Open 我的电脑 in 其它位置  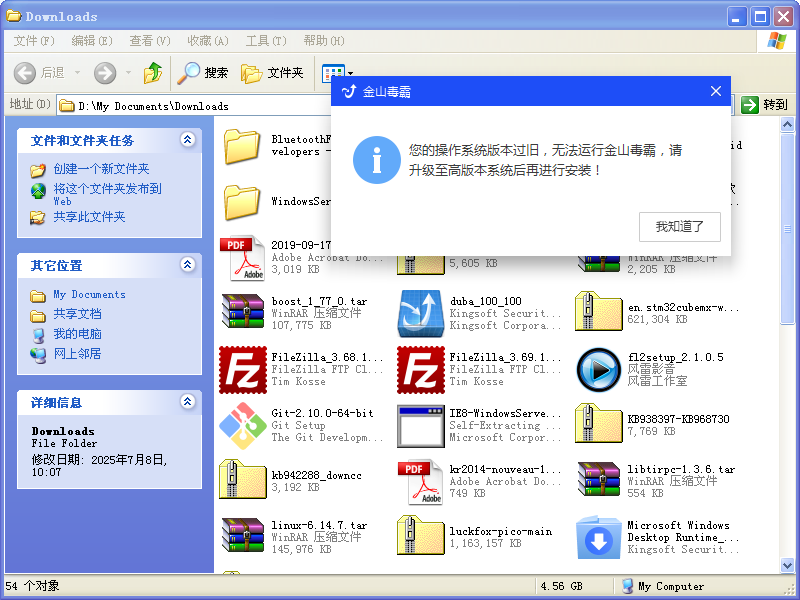(x=77, y=334)
